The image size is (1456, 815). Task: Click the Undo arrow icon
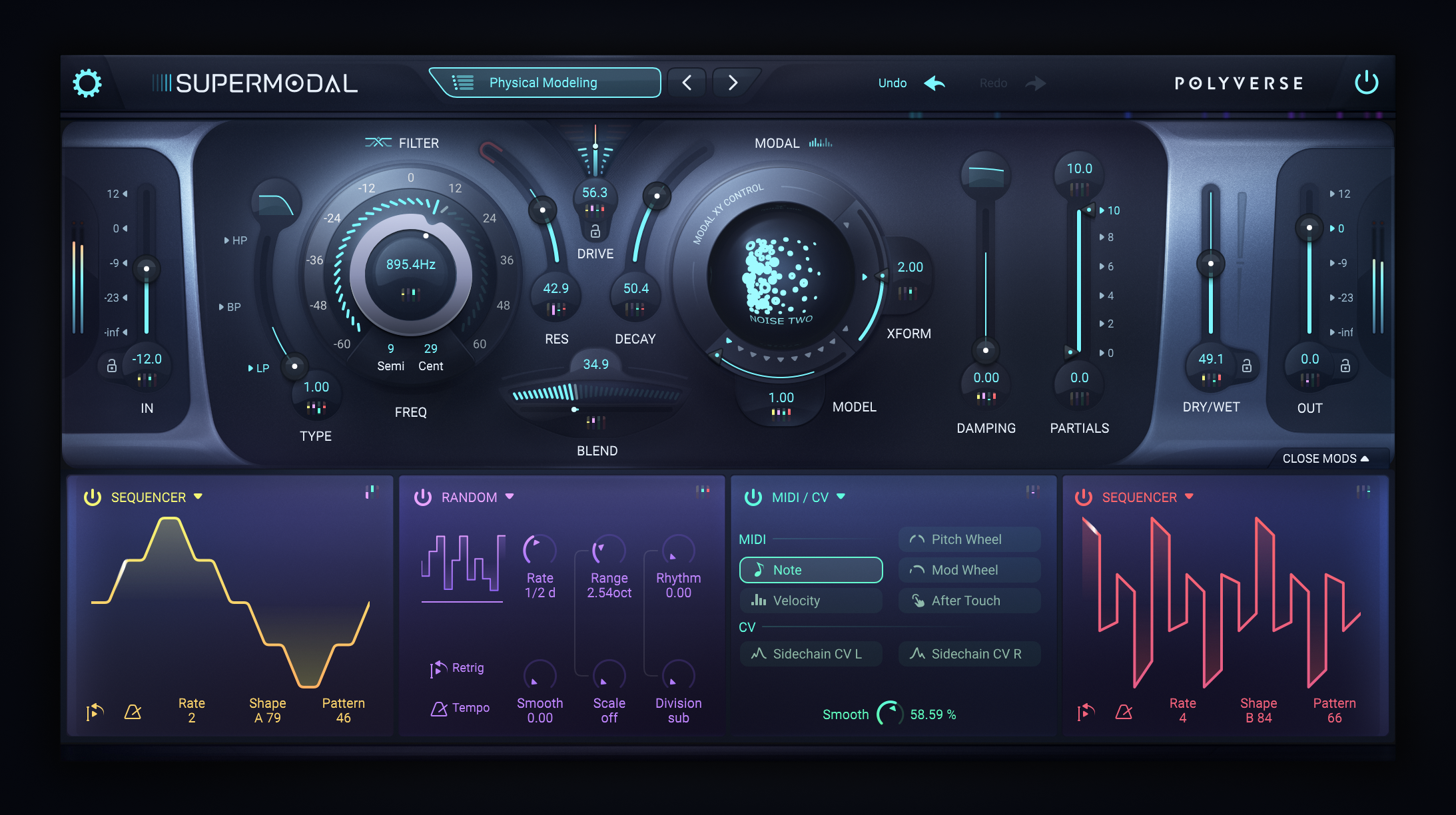[934, 83]
